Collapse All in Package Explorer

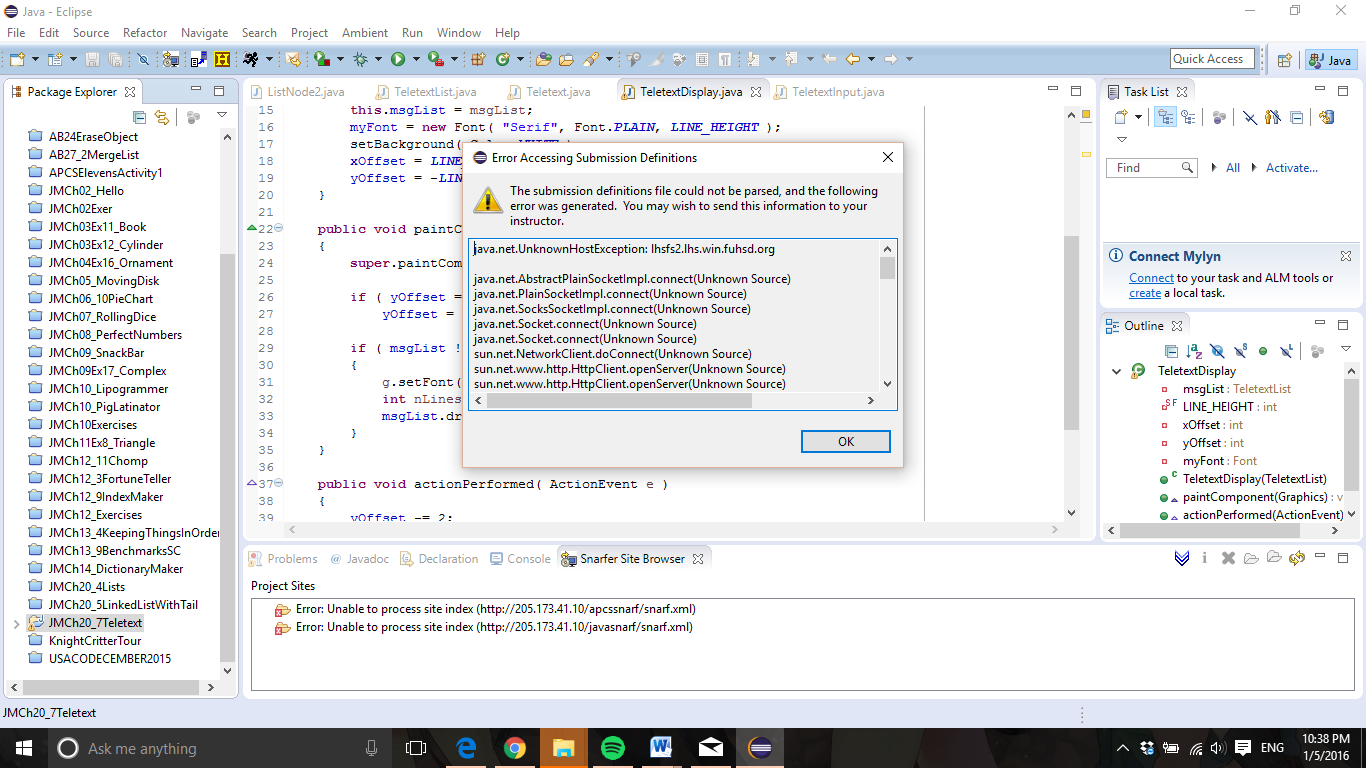140,117
